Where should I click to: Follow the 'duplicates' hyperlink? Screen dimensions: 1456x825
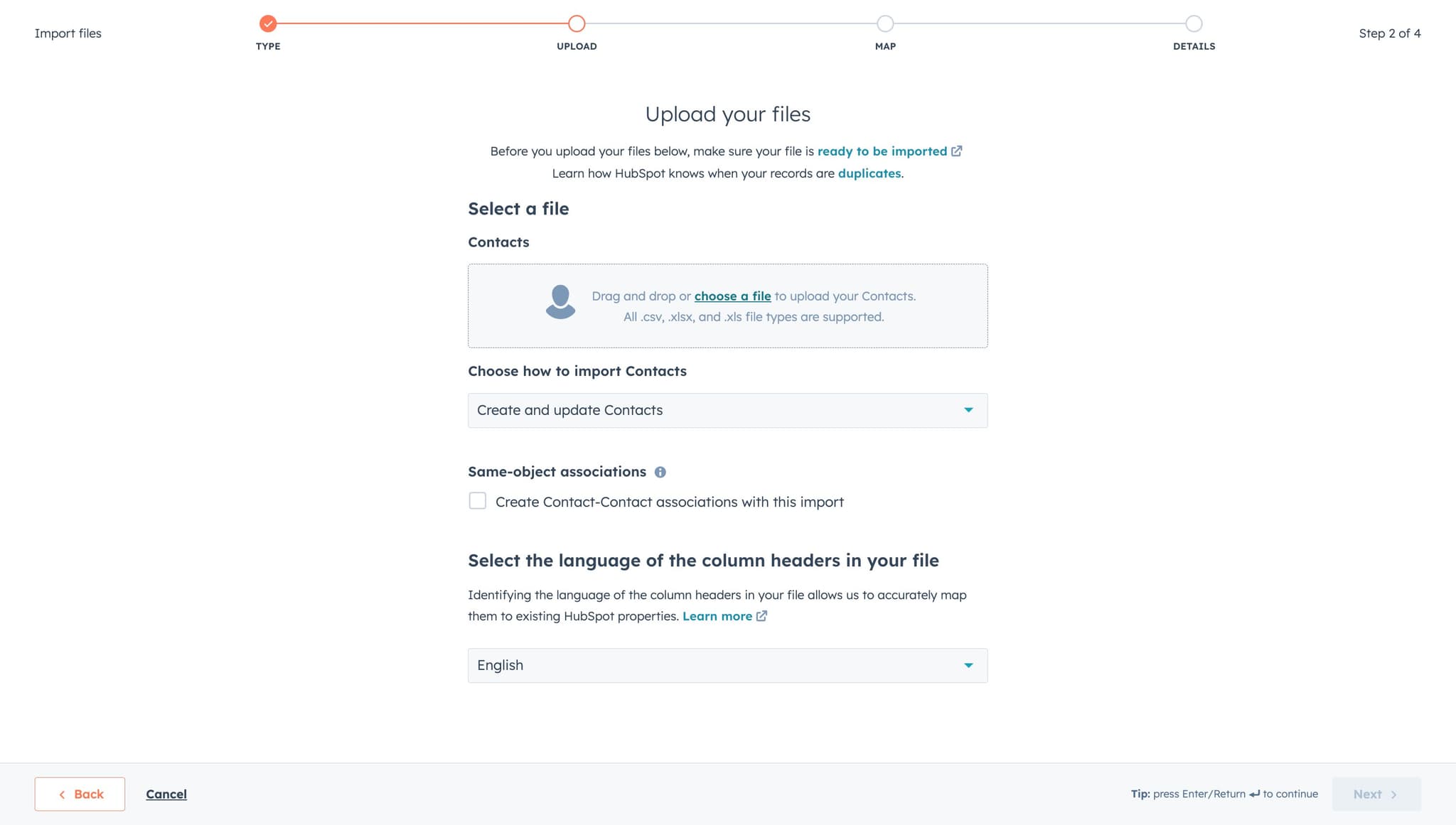click(869, 173)
